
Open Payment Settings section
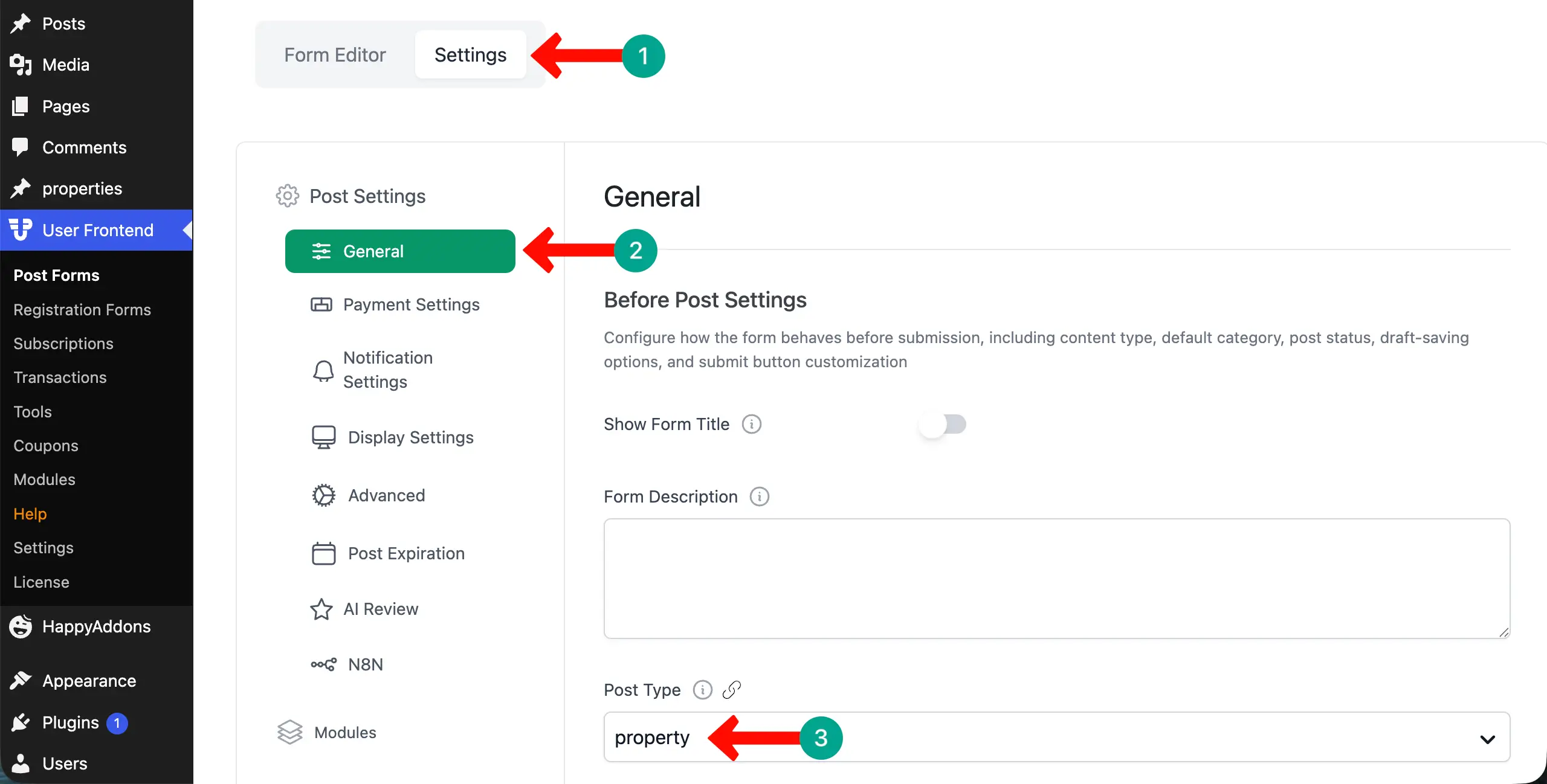(400, 304)
